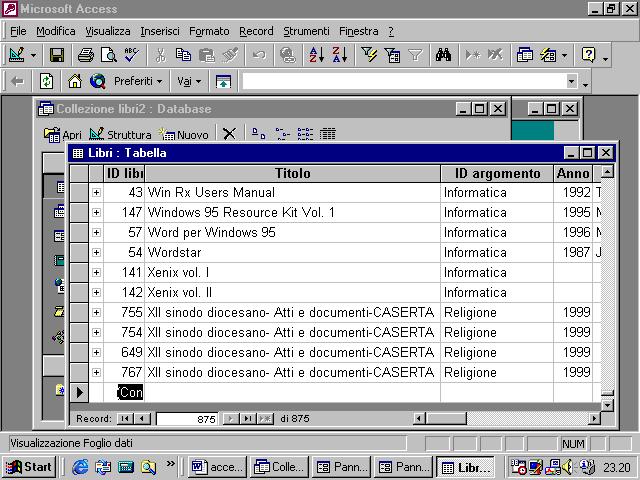Click the Print icon
This screenshot has width=640, height=480.
click(x=86, y=55)
